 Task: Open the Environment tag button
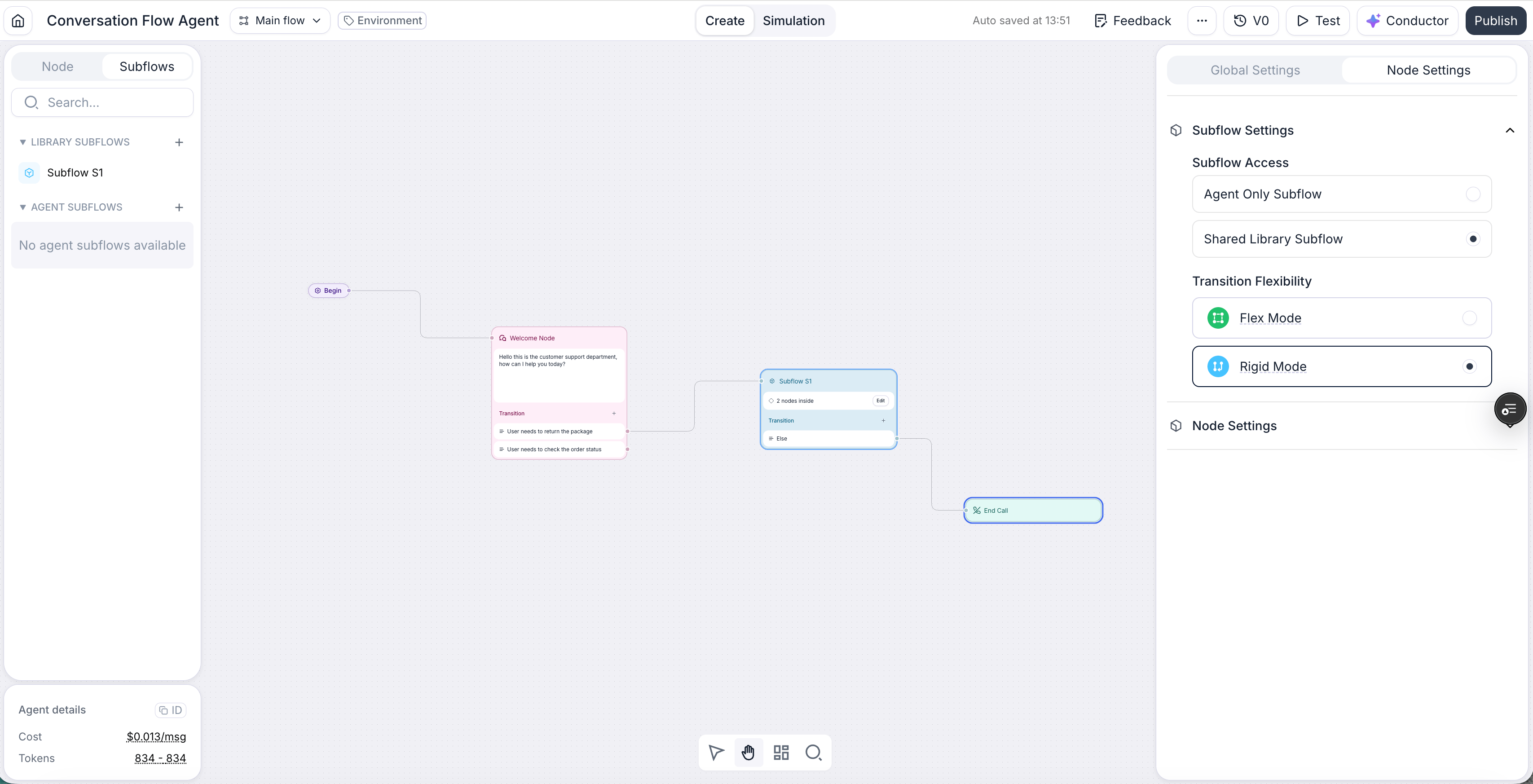point(382,21)
